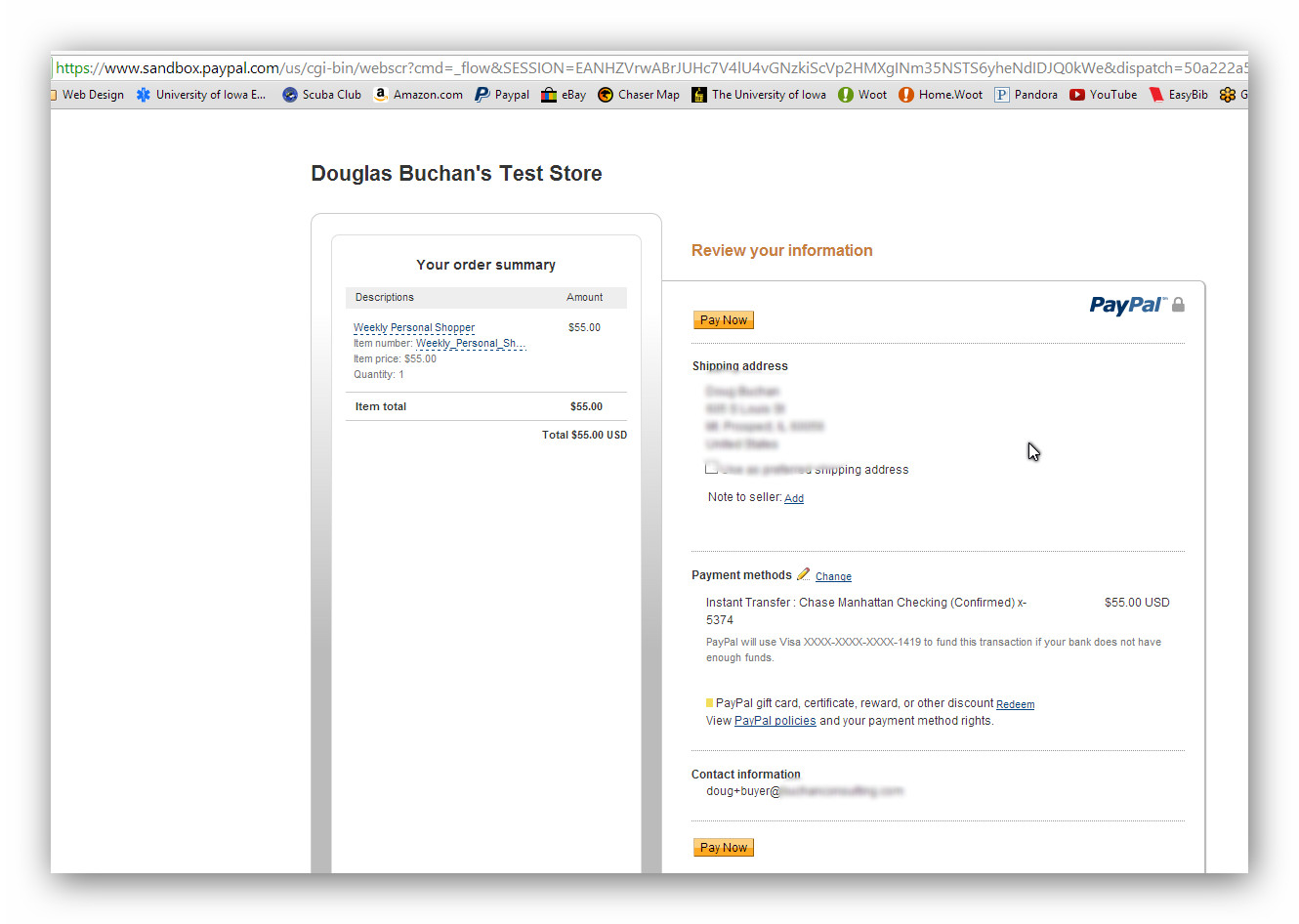Click the bottom Pay Now button
The image size is (1299, 924).
[723, 848]
